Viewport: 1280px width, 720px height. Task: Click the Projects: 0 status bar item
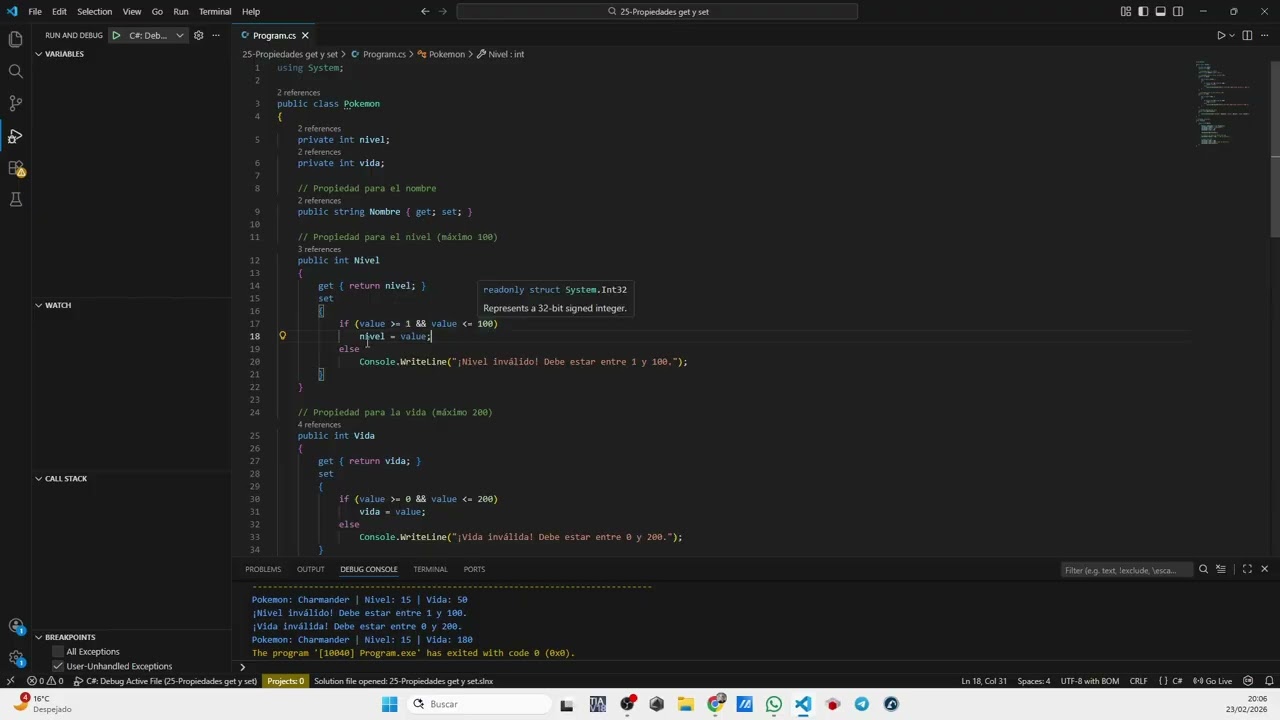(x=285, y=681)
